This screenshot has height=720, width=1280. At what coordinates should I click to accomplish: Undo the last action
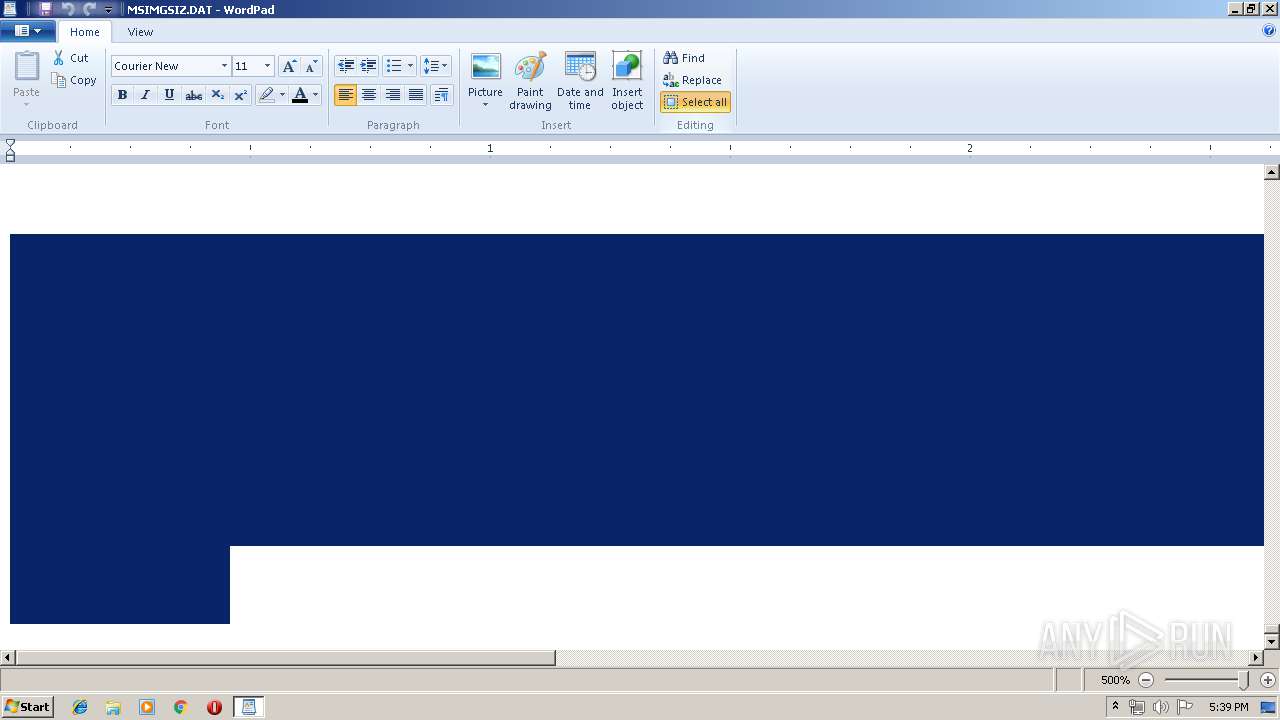[x=68, y=9]
